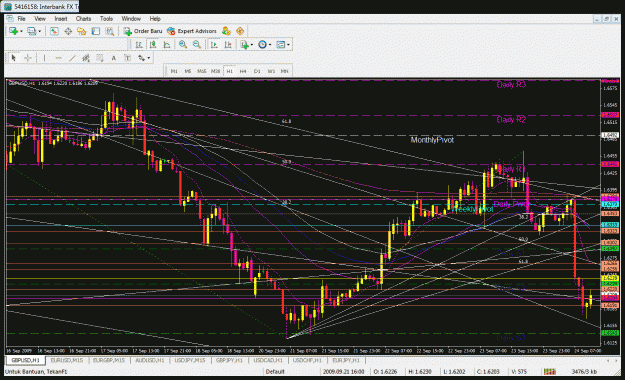Switch chart to line chart

pos(167,44)
